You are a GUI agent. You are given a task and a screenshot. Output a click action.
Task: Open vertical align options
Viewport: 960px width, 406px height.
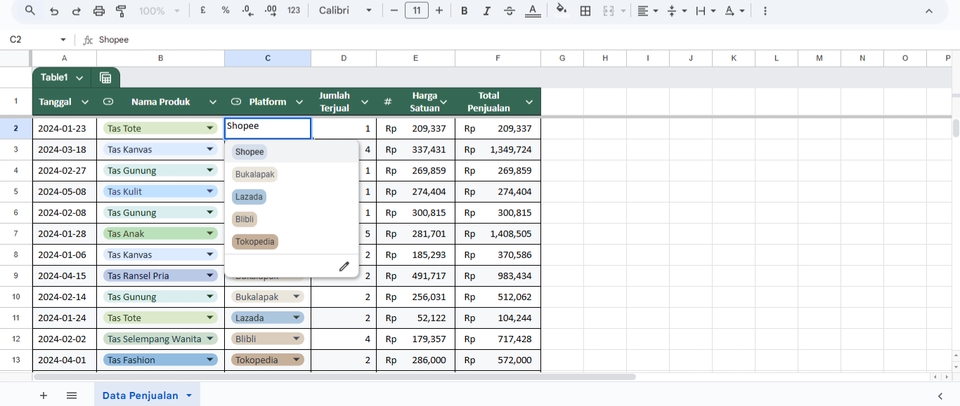click(676, 11)
